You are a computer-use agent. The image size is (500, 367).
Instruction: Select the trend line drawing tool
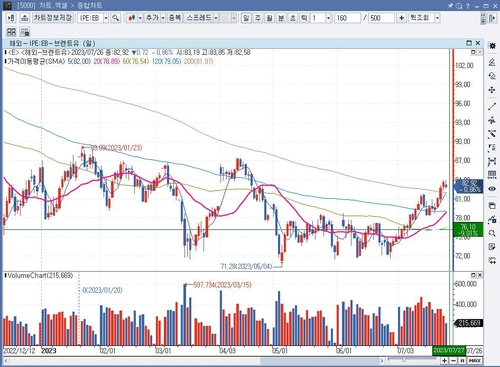[492, 107]
